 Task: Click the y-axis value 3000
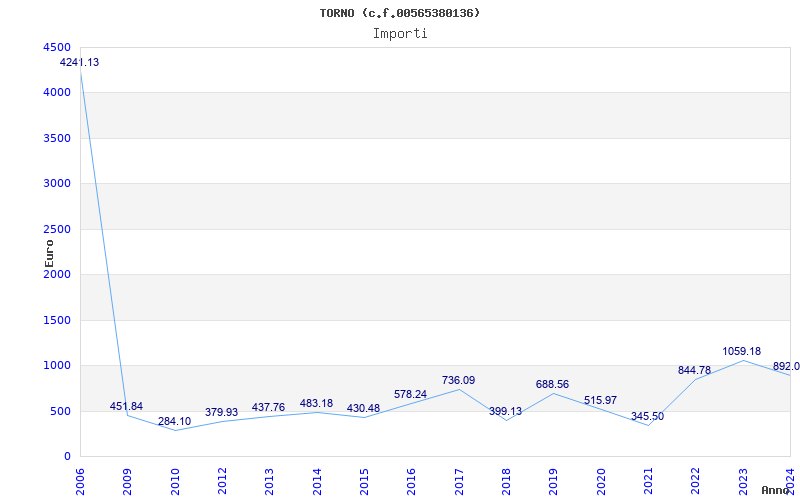click(57, 184)
